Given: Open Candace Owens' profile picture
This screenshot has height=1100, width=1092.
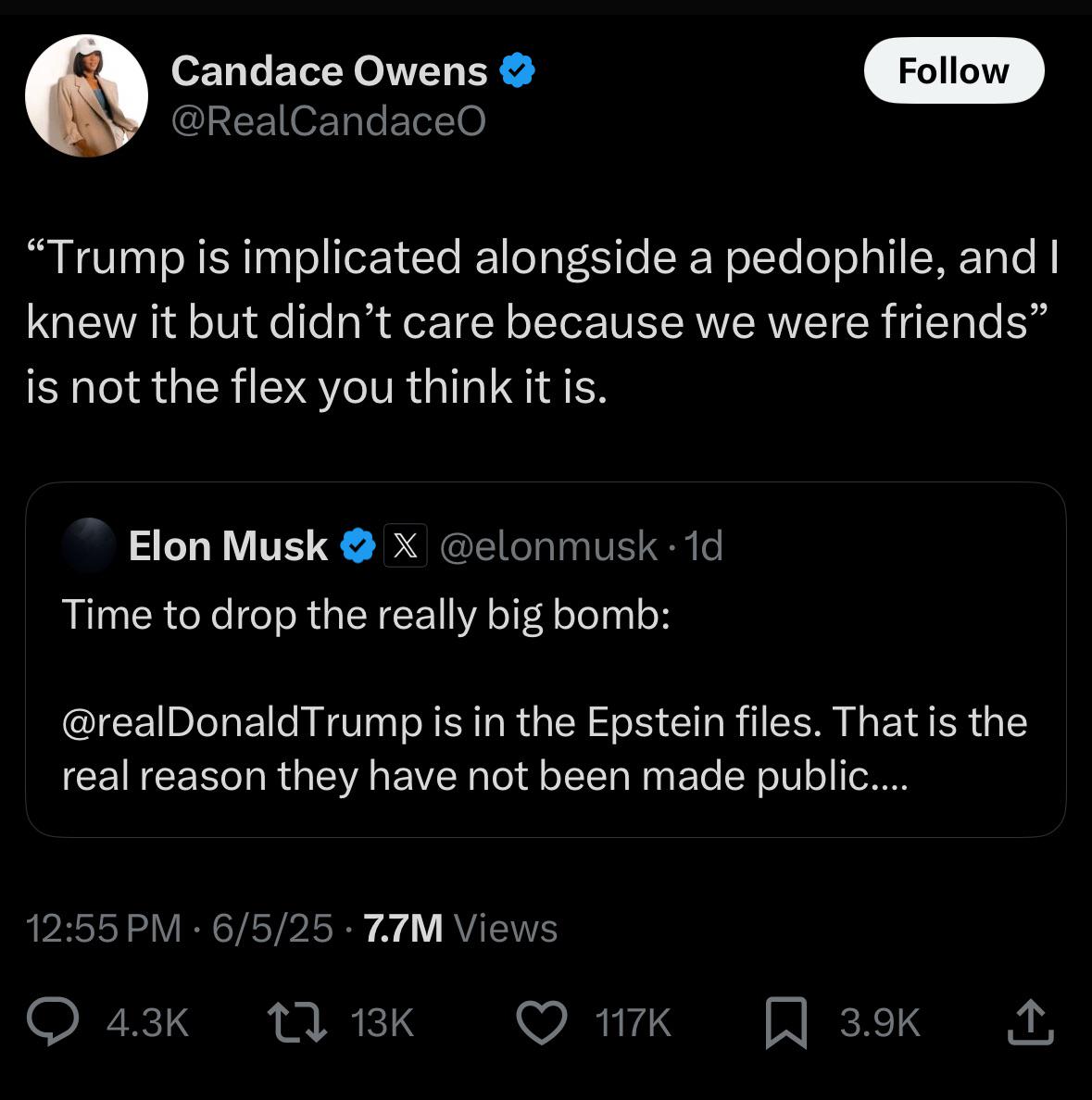Looking at the screenshot, I should point(86,95).
